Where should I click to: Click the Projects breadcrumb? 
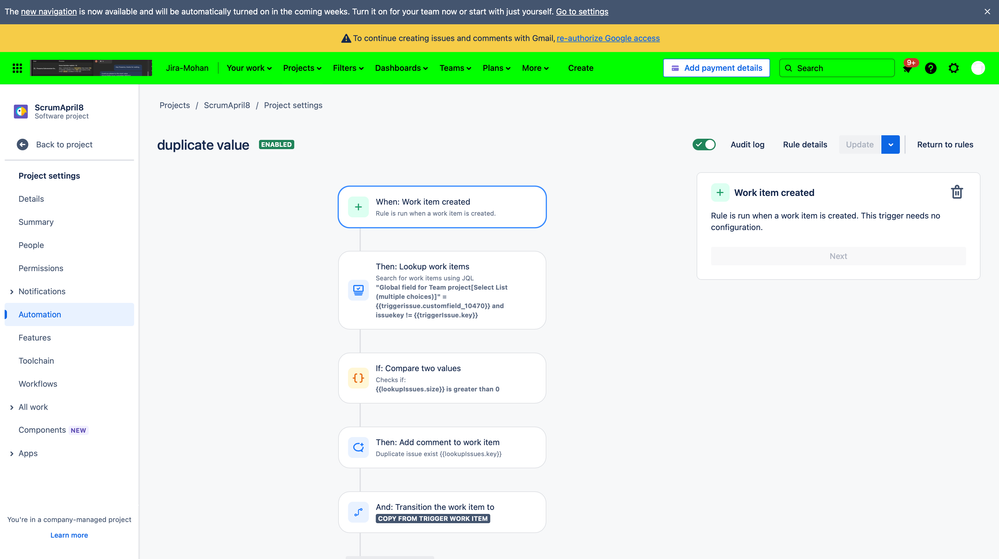(x=175, y=105)
